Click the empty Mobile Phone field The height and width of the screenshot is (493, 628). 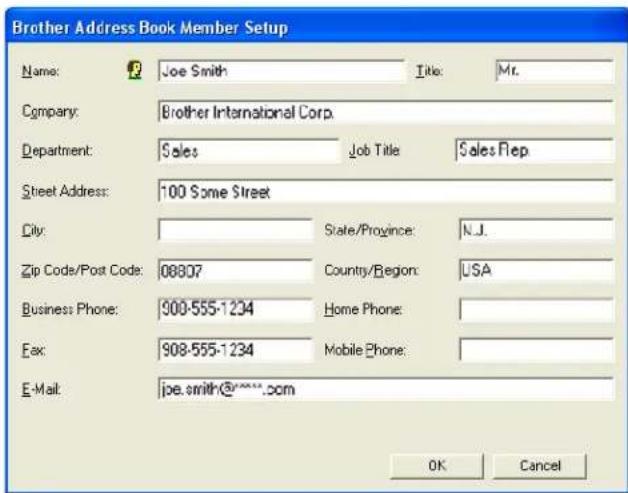click(x=536, y=350)
